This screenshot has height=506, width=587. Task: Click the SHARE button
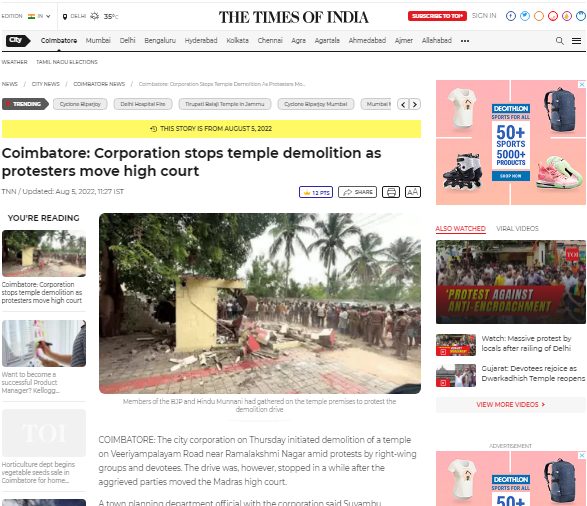tap(358, 192)
